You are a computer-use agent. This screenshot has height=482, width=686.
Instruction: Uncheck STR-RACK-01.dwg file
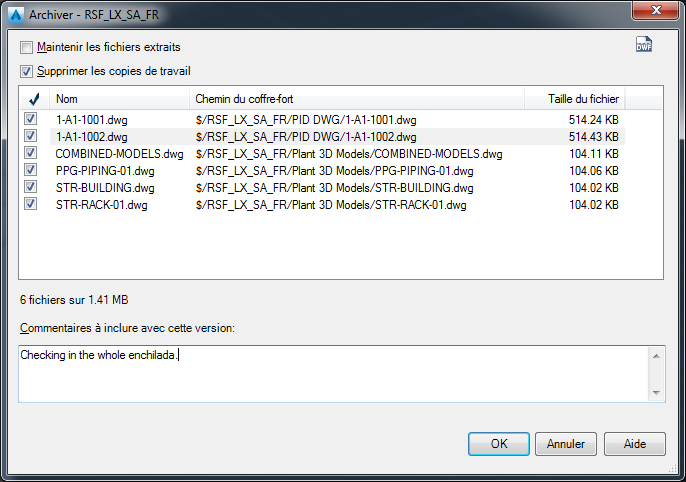(31, 204)
